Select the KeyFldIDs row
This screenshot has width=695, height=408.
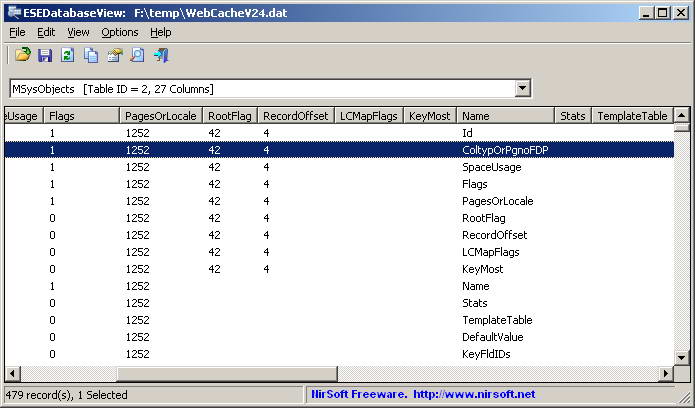coord(339,354)
